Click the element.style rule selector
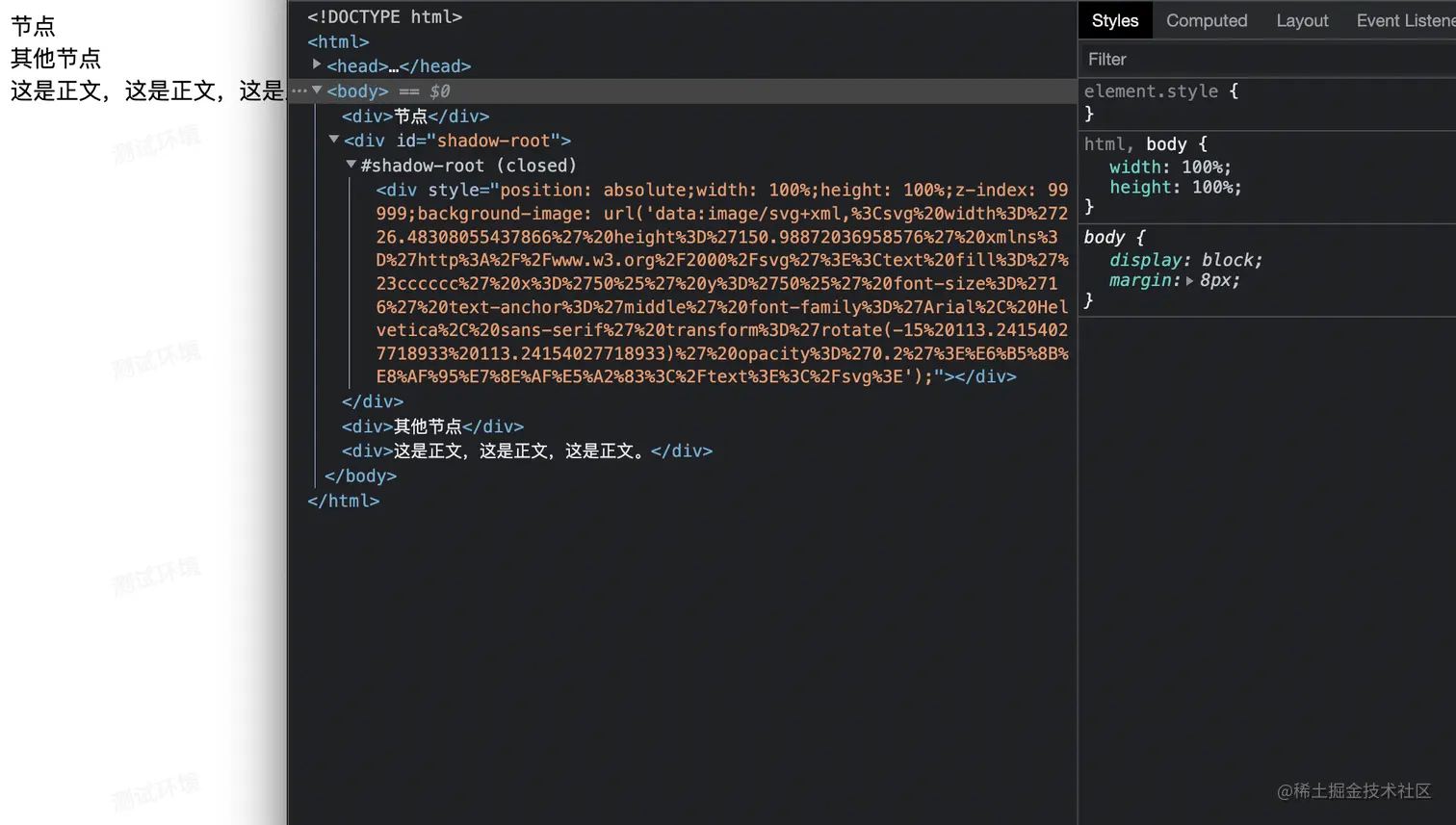 coord(1151,91)
